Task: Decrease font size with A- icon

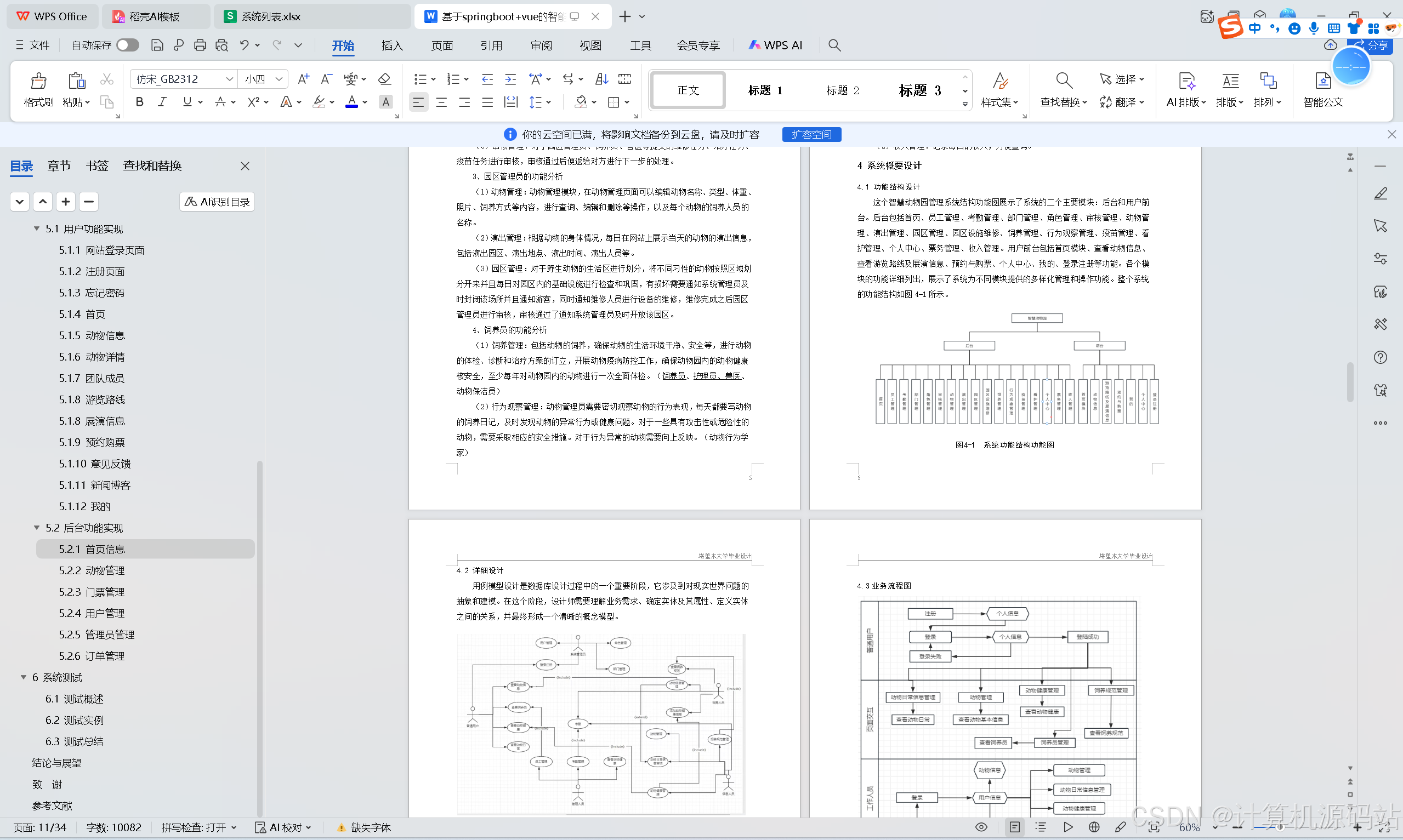Action: pyautogui.click(x=326, y=79)
